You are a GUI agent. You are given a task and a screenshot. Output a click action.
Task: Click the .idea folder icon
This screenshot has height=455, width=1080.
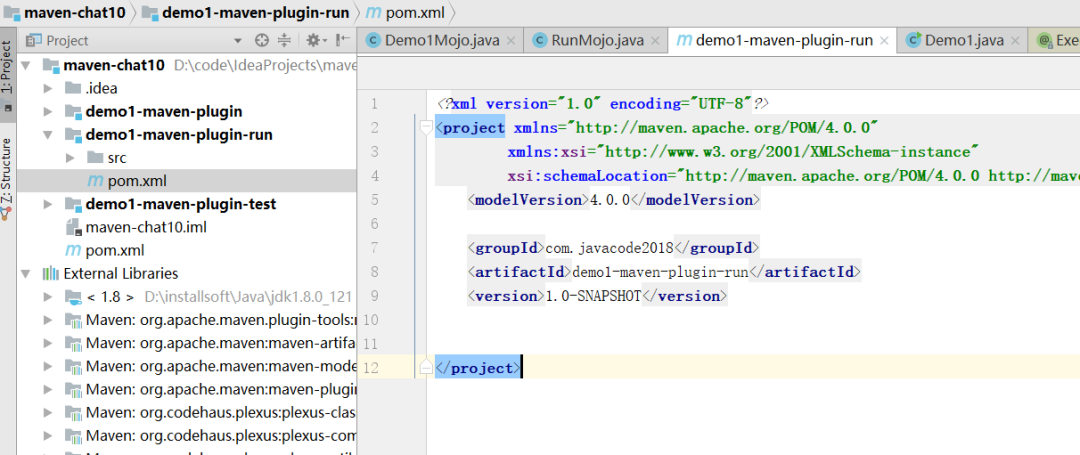73,88
